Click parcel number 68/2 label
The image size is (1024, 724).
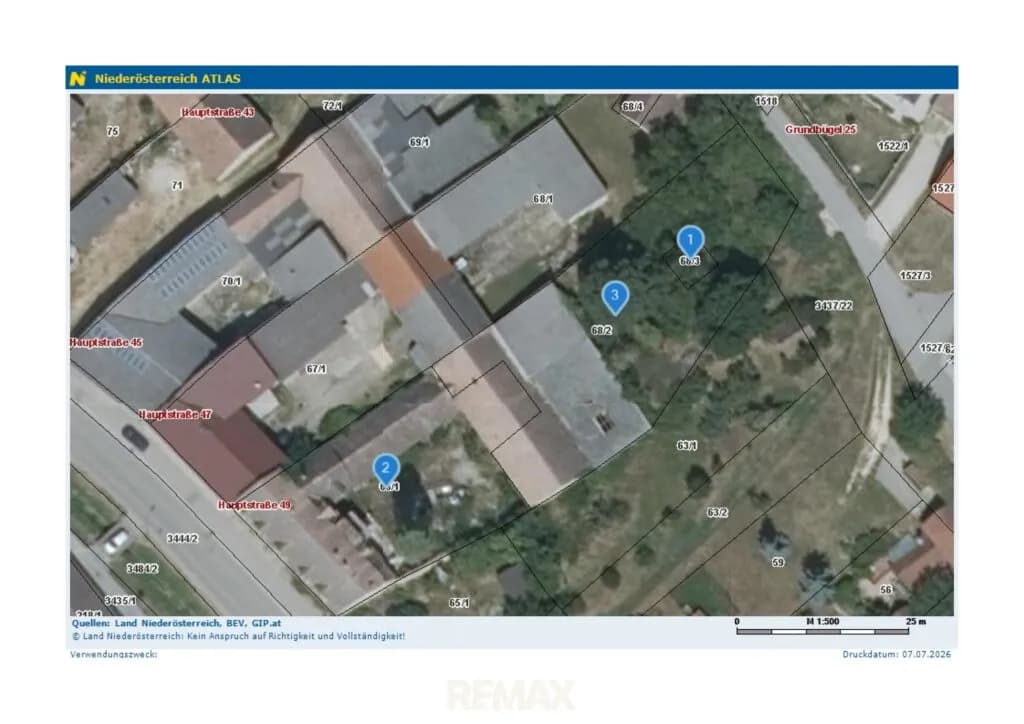601,330
